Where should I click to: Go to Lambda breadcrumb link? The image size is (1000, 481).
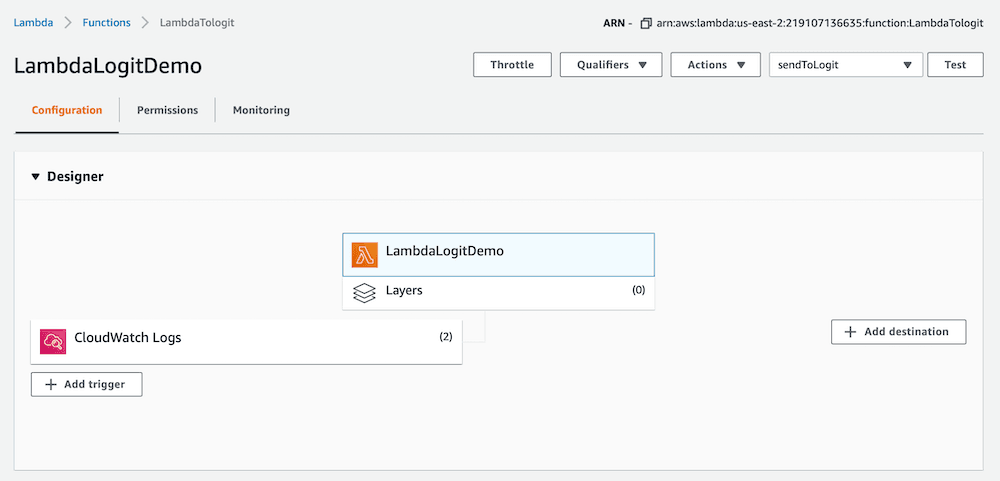point(33,22)
